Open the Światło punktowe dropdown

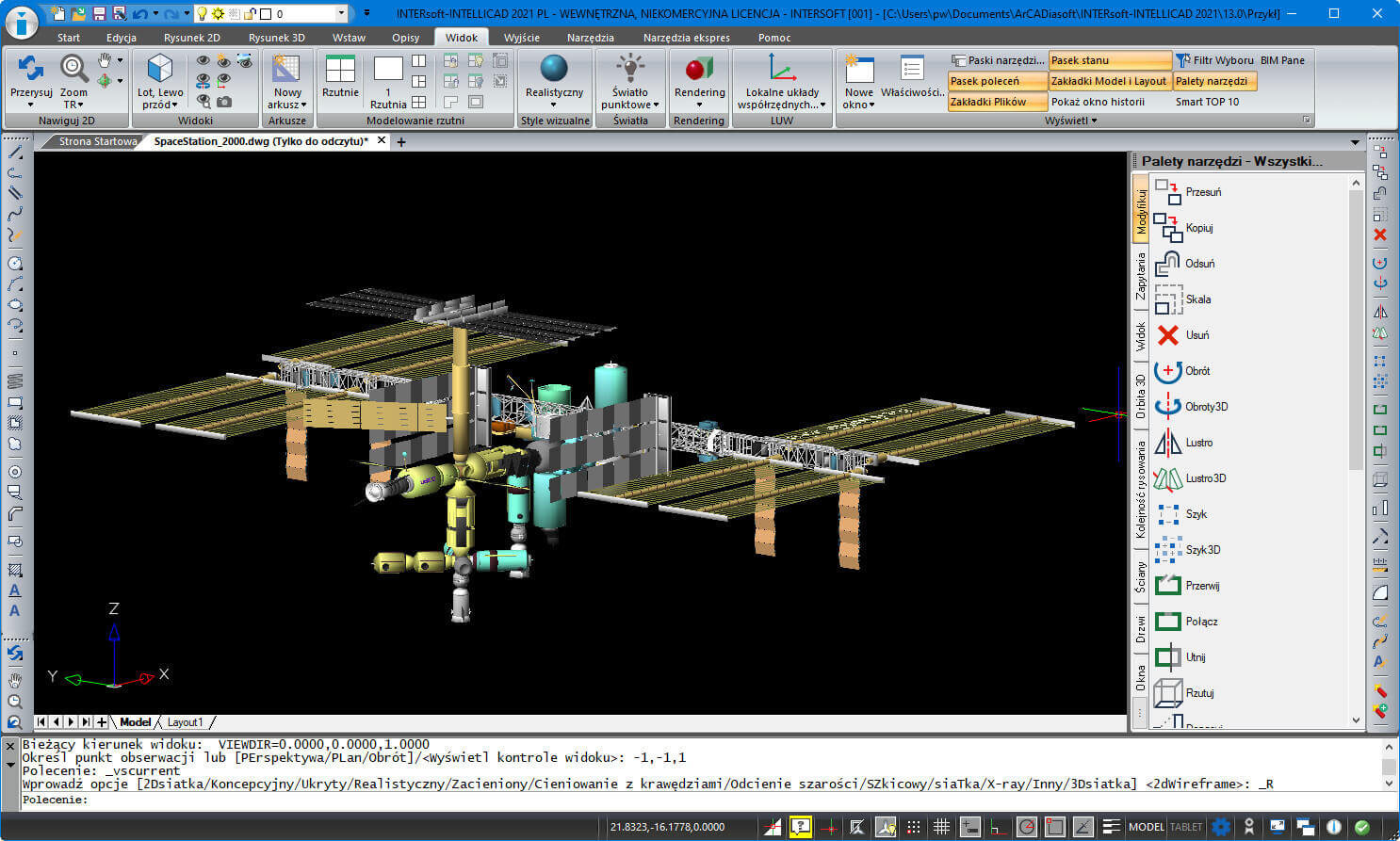[629, 99]
